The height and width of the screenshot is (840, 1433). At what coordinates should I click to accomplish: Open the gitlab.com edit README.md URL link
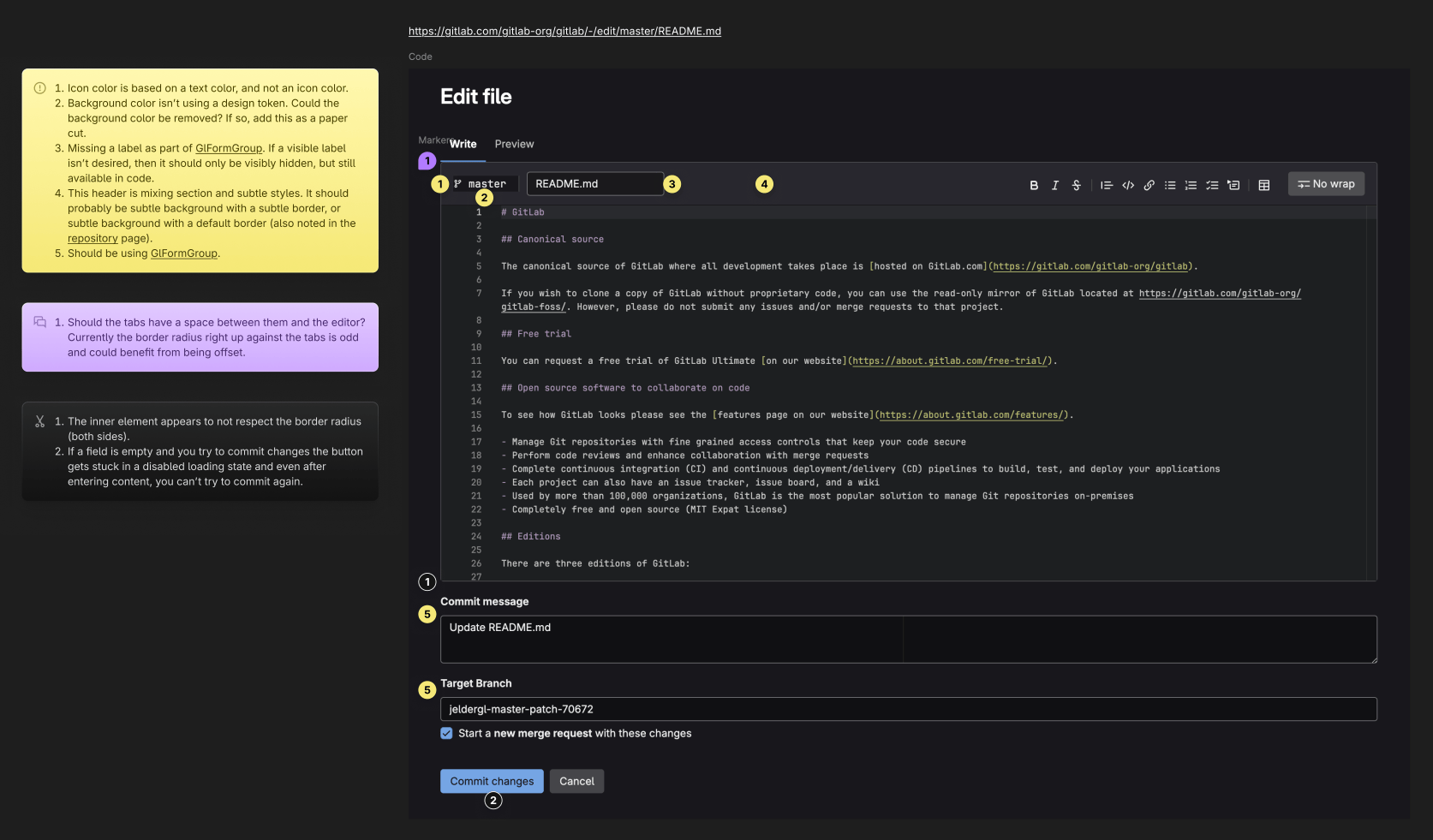coord(564,31)
